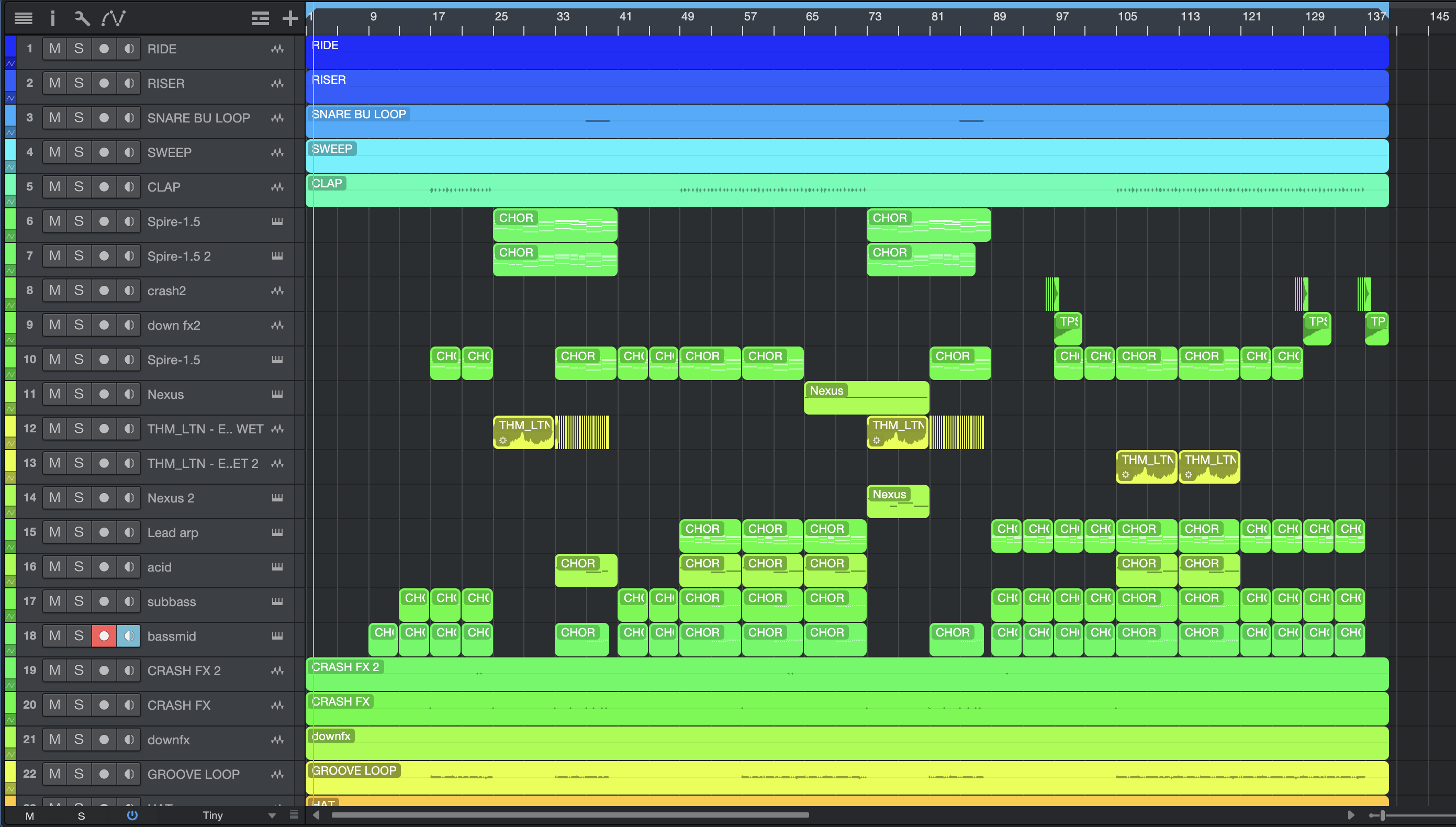Adjust the horizontal zoom slider at bottom right
This screenshot has width=1456, height=827.
(1382, 815)
